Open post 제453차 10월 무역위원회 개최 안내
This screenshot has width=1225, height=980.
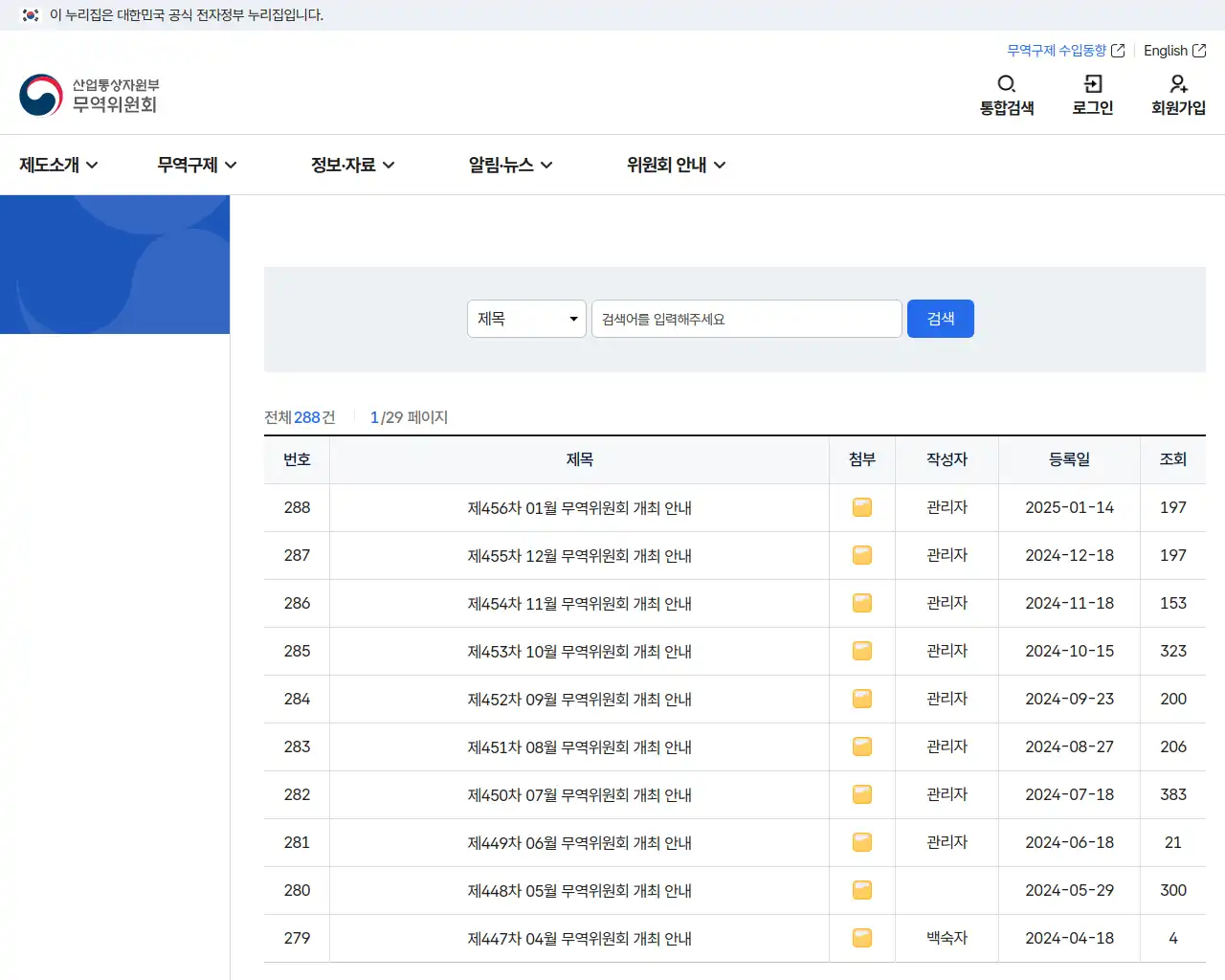(x=580, y=651)
